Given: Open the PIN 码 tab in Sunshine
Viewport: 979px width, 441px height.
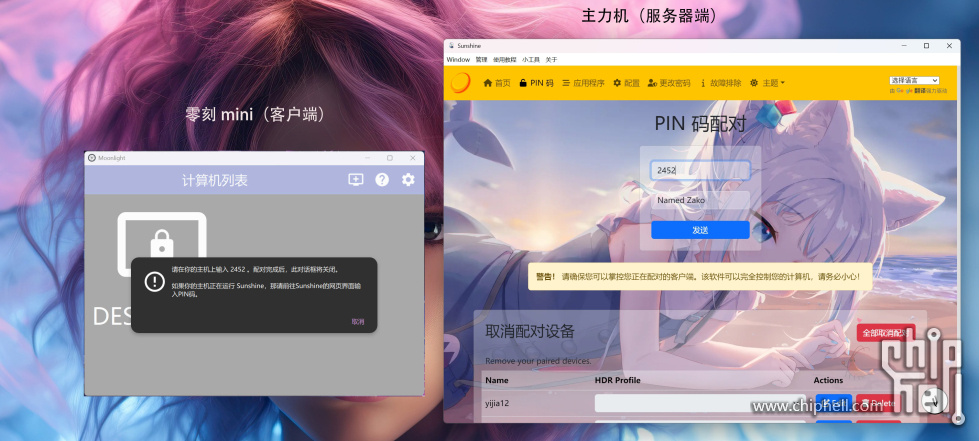Looking at the screenshot, I should 536,83.
